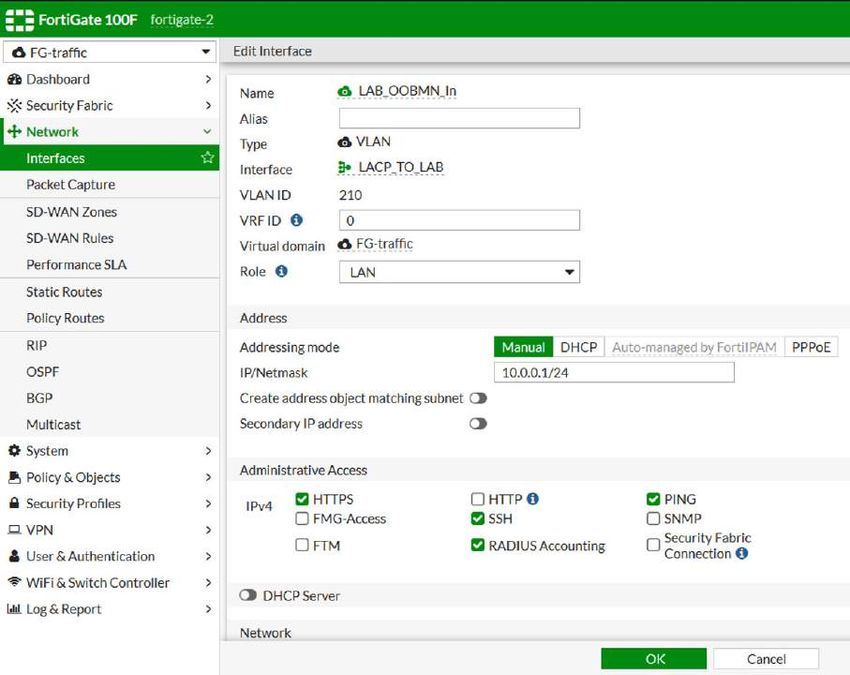The height and width of the screenshot is (675, 850).
Task: Click the fortigate-2 hostname link
Action: click(182, 20)
